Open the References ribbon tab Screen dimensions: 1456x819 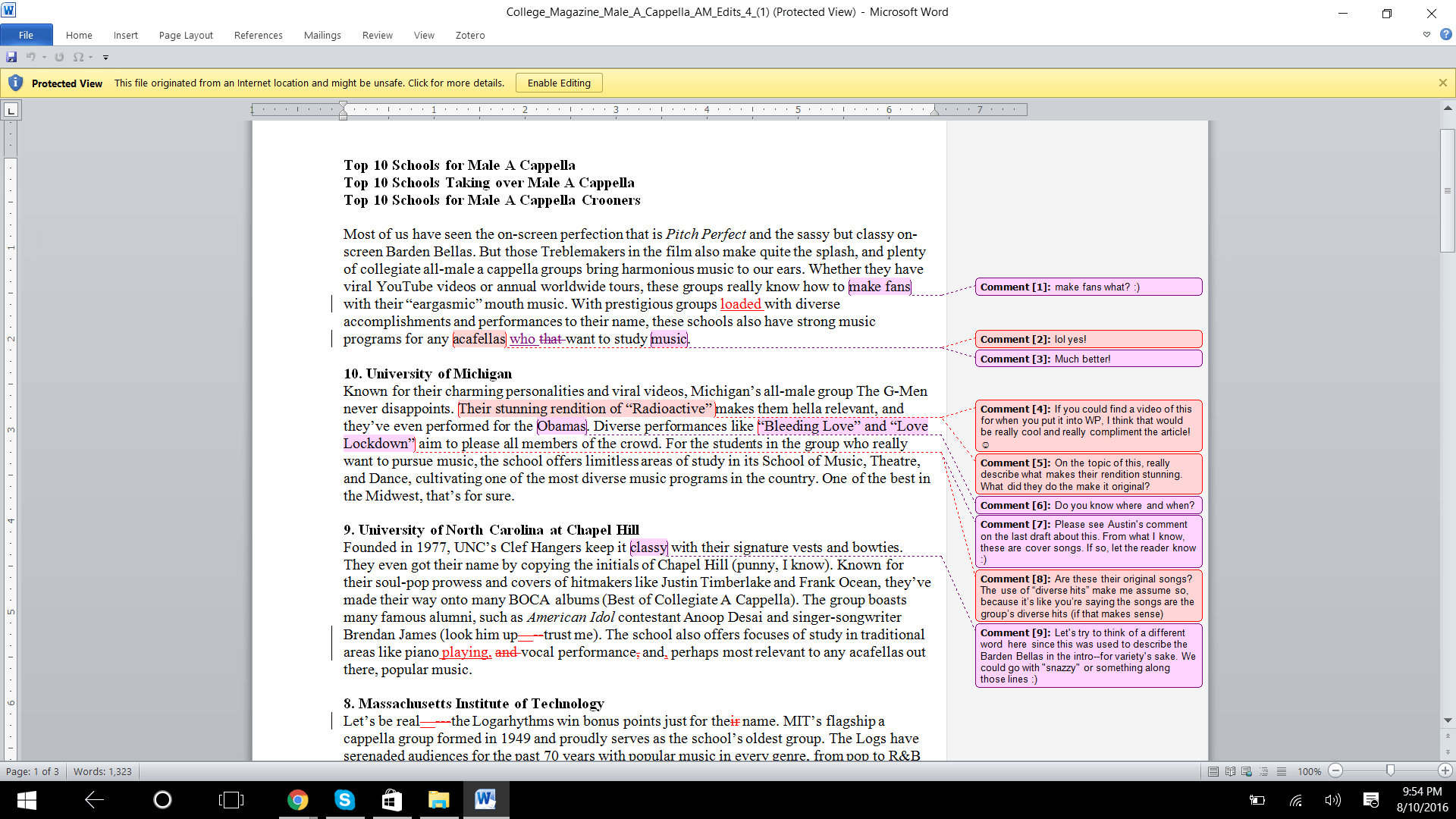tap(258, 35)
